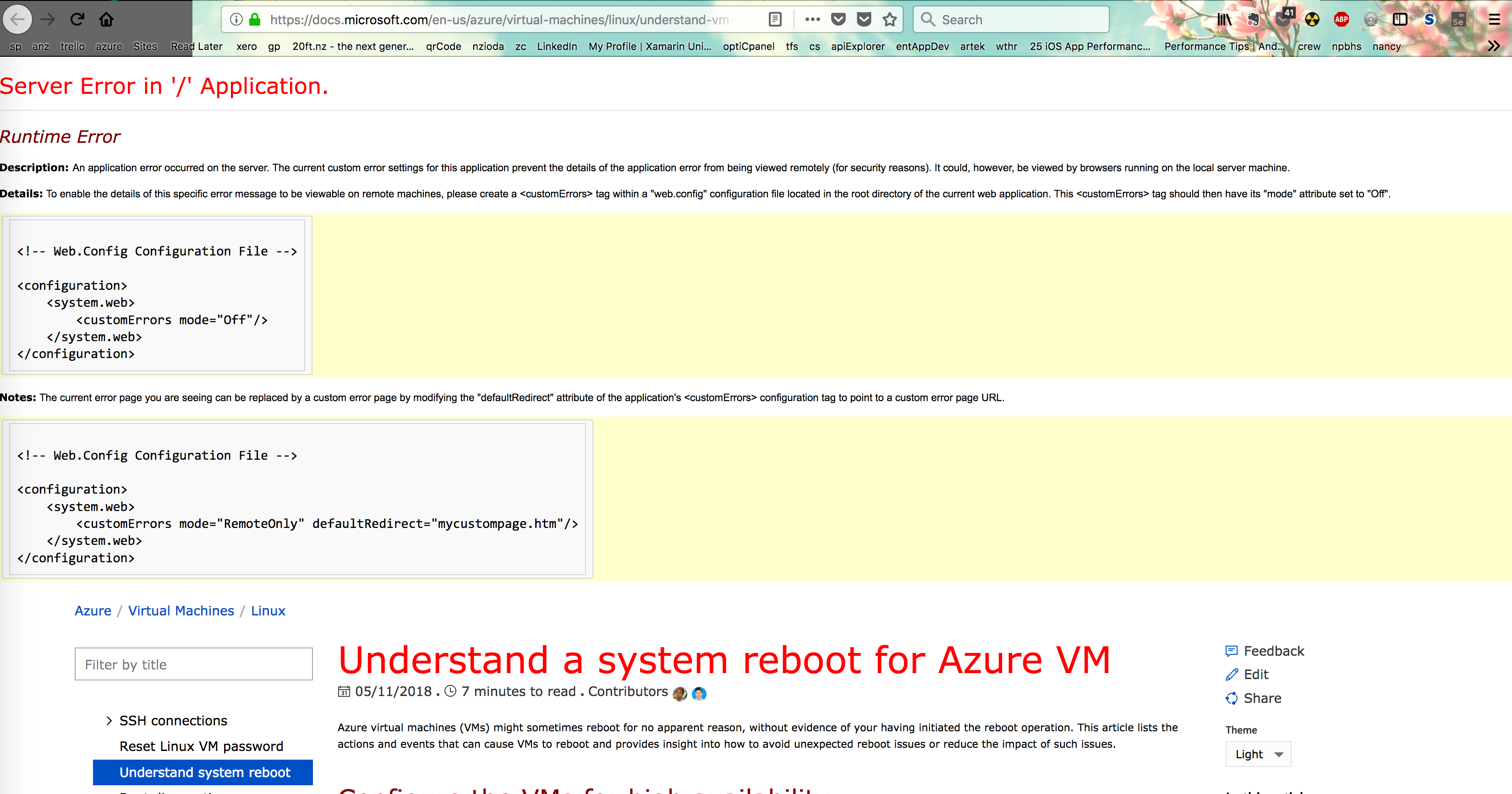This screenshot has height=794, width=1512.
Task: Bookmark this page with the star
Action: [x=889, y=19]
